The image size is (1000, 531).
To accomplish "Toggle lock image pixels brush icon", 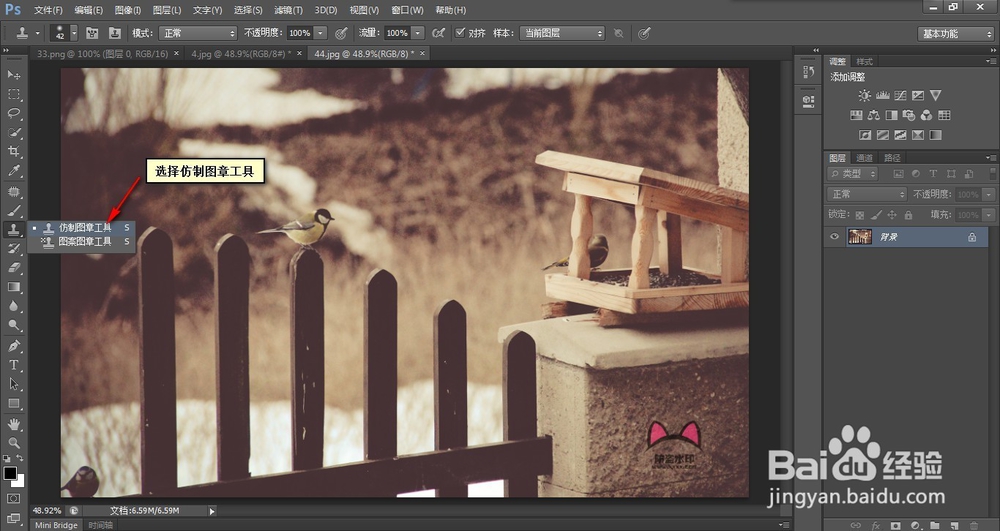I will click(876, 215).
